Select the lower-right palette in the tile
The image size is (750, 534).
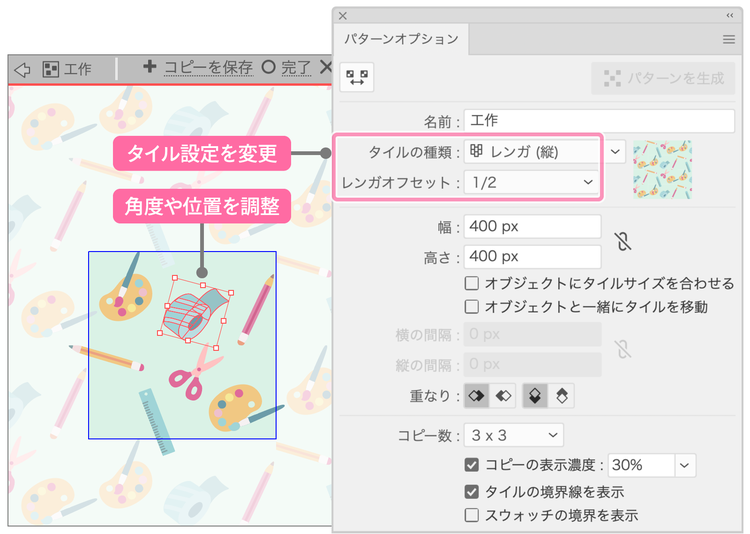coord(235,407)
